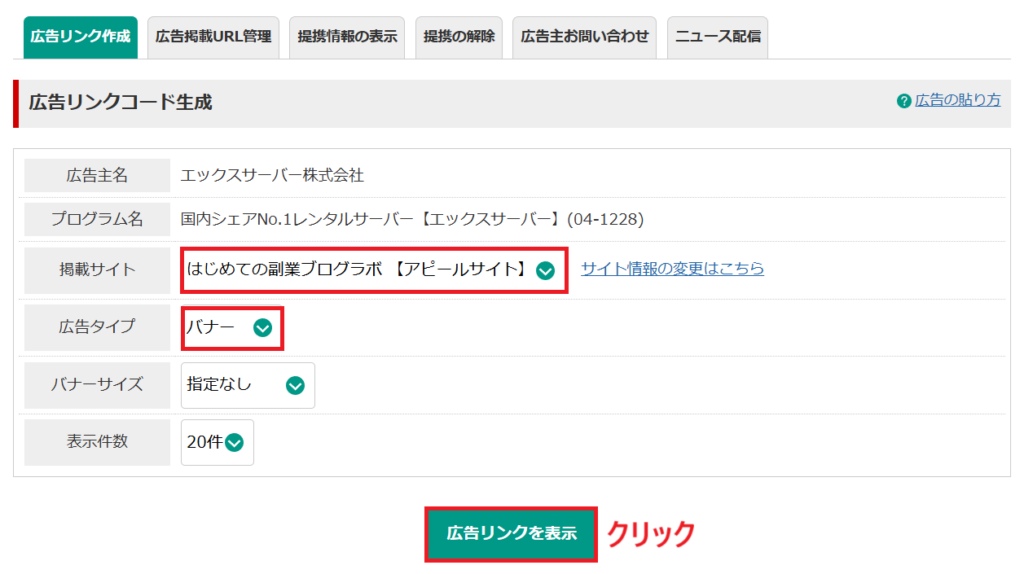Screen dimensions: 1024x574
Task: Open the 提携情報の表示 tab
Action: click(347, 37)
